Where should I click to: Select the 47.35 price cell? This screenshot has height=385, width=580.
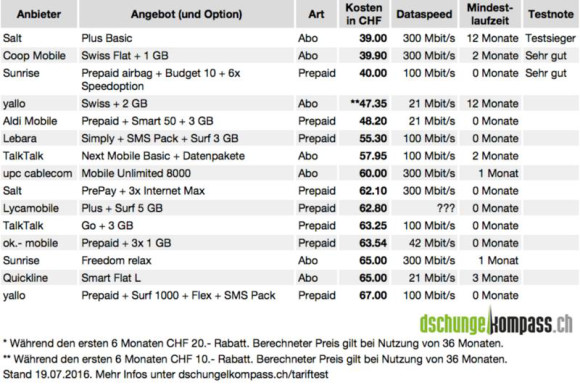pos(369,104)
